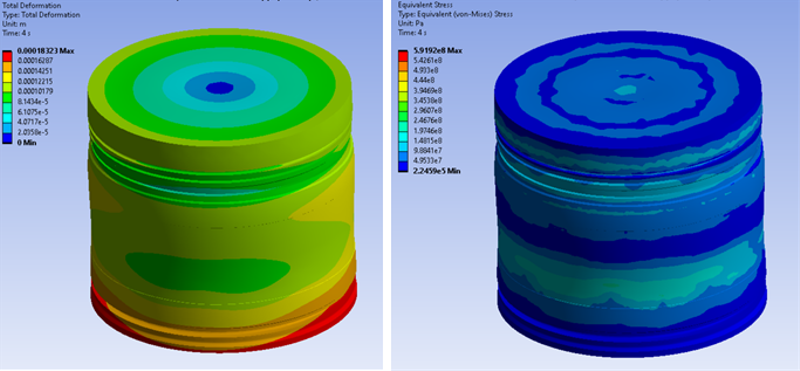Click the 'Type: Total Deformation' text line

click(x=40, y=15)
